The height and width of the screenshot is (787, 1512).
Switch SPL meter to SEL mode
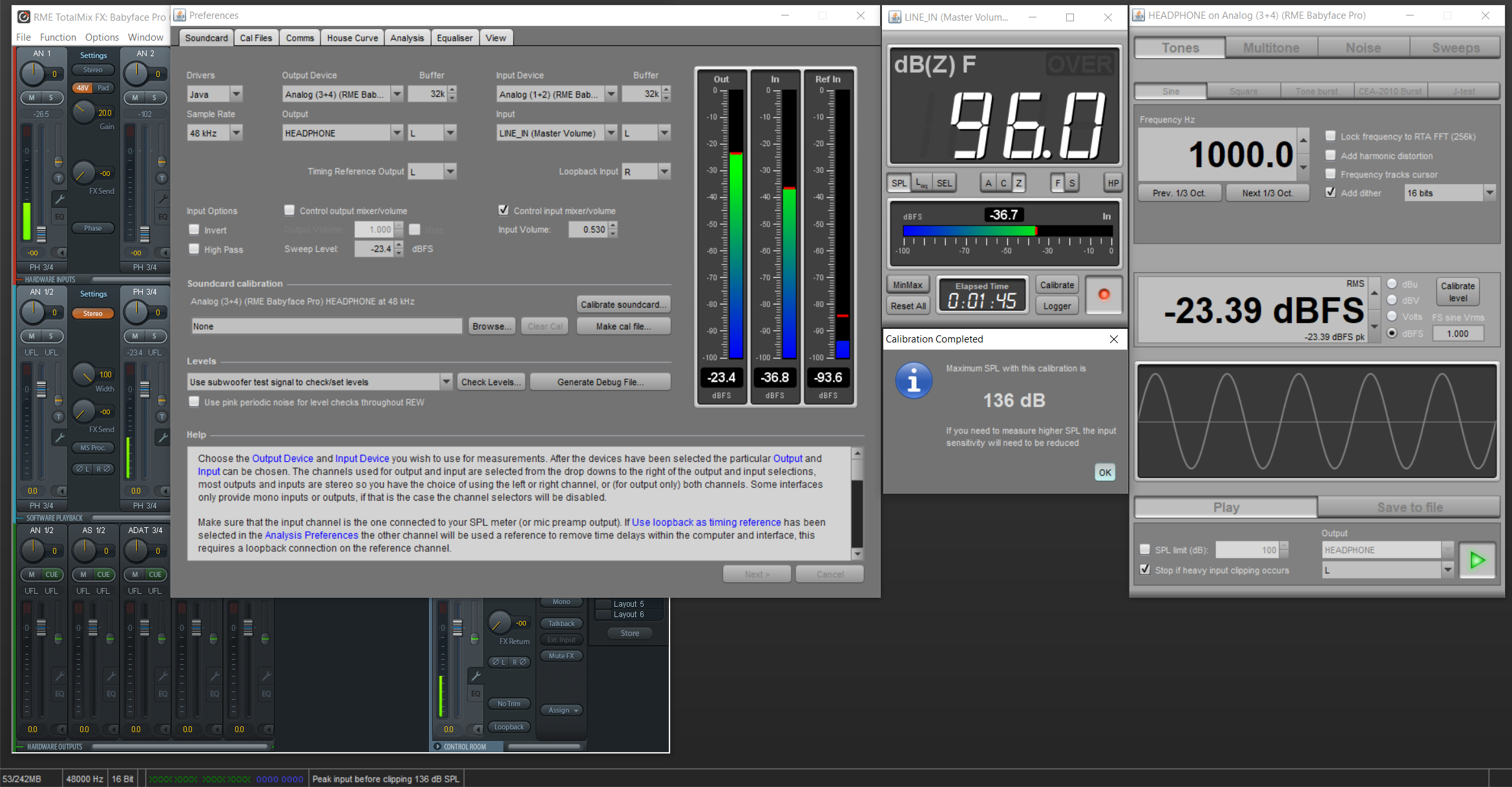pyautogui.click(x=944, y=184)
